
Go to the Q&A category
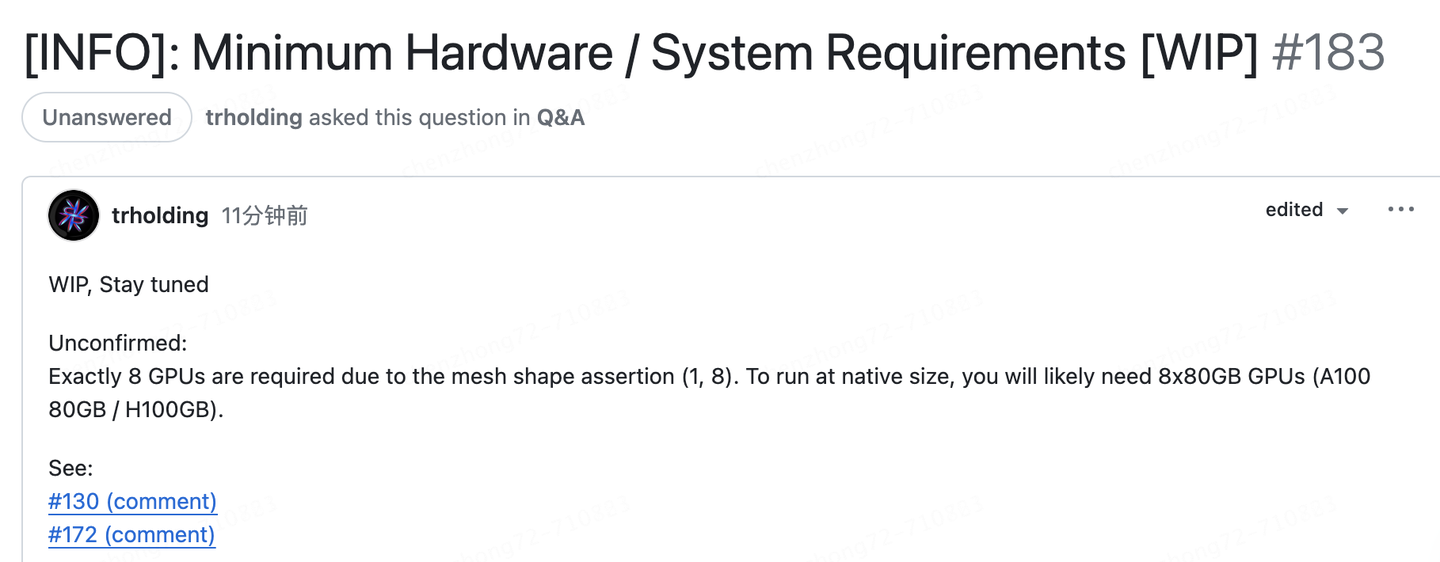tap(560, 118)
